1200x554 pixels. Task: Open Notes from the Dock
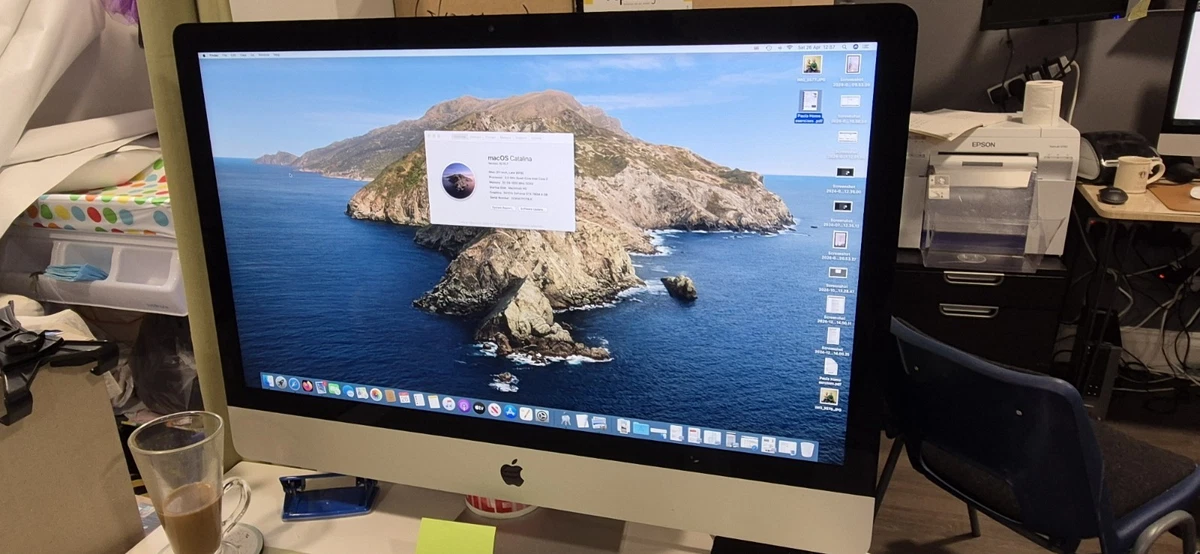(x=434, y=402)
